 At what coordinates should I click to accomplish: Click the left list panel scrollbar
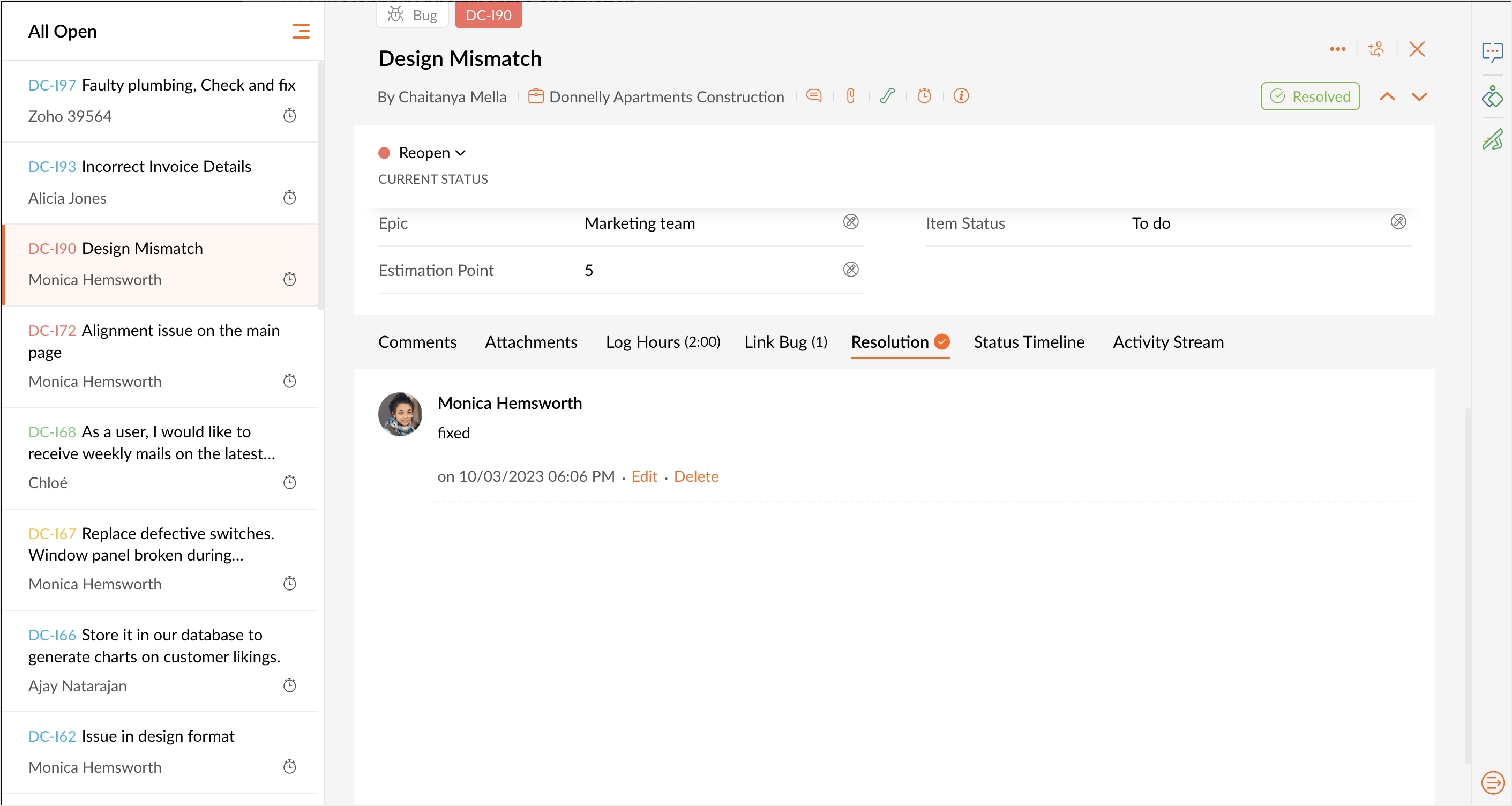coord(320,185)
